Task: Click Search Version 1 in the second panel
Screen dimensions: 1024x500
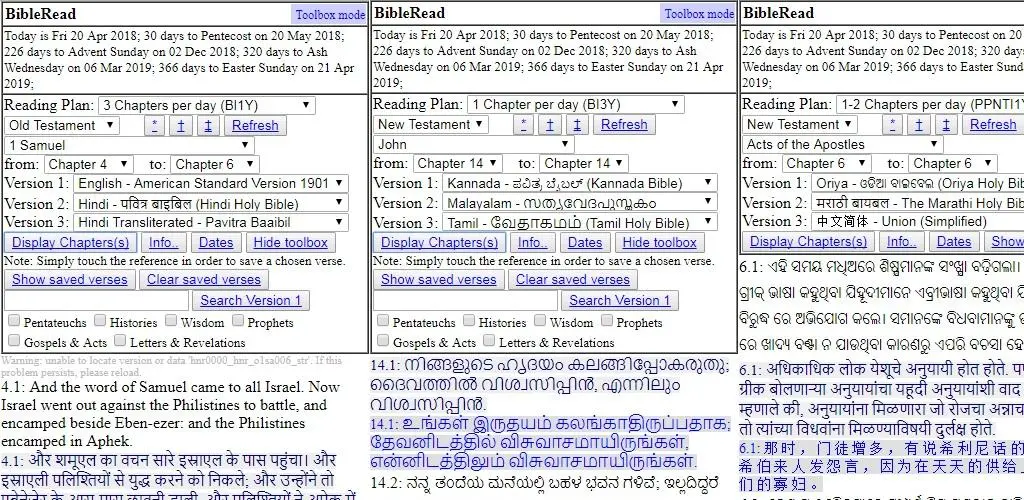Action: point(620,300)
